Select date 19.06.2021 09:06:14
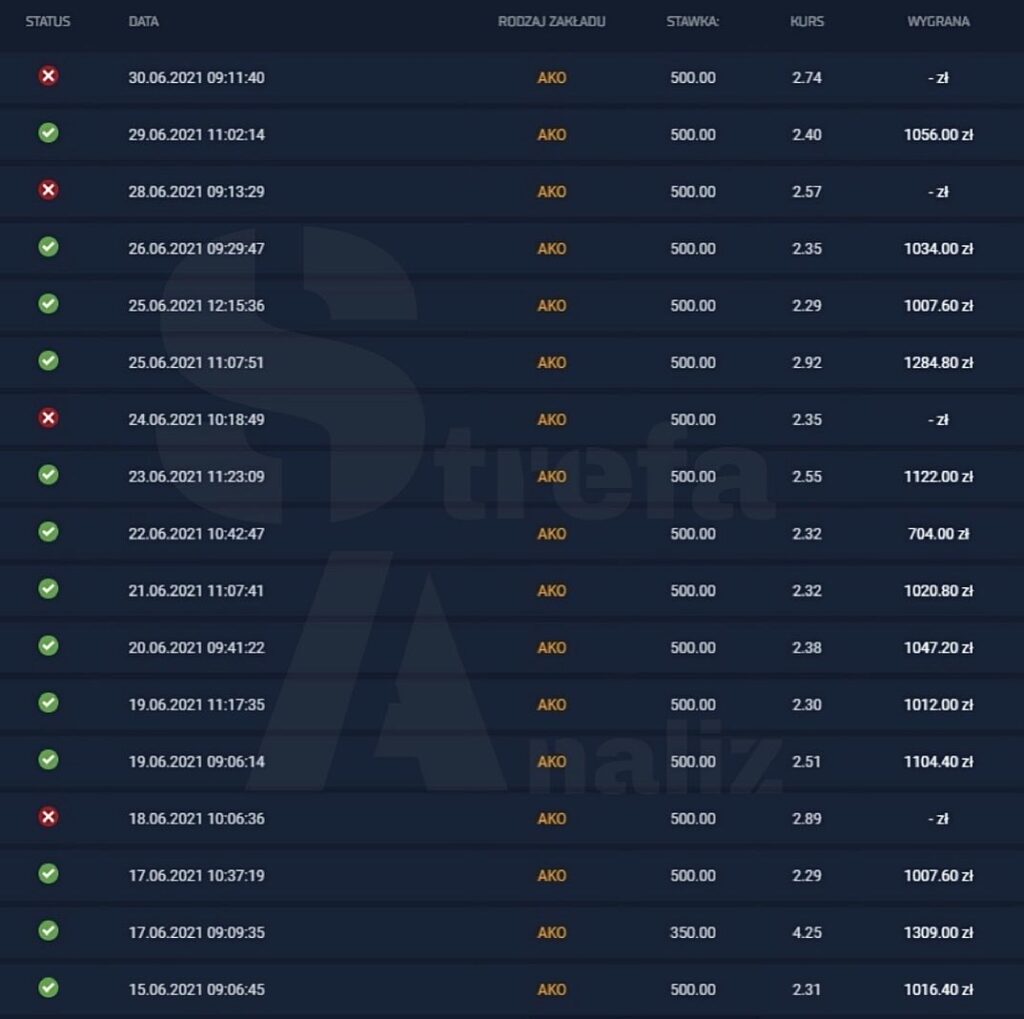 197,762
